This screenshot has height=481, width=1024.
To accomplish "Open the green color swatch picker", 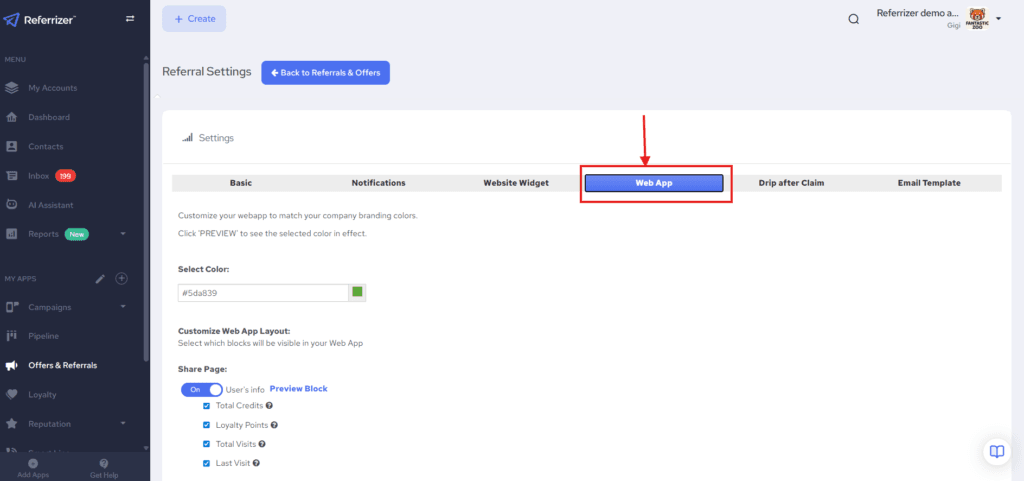I will click(x=357, y=292).
